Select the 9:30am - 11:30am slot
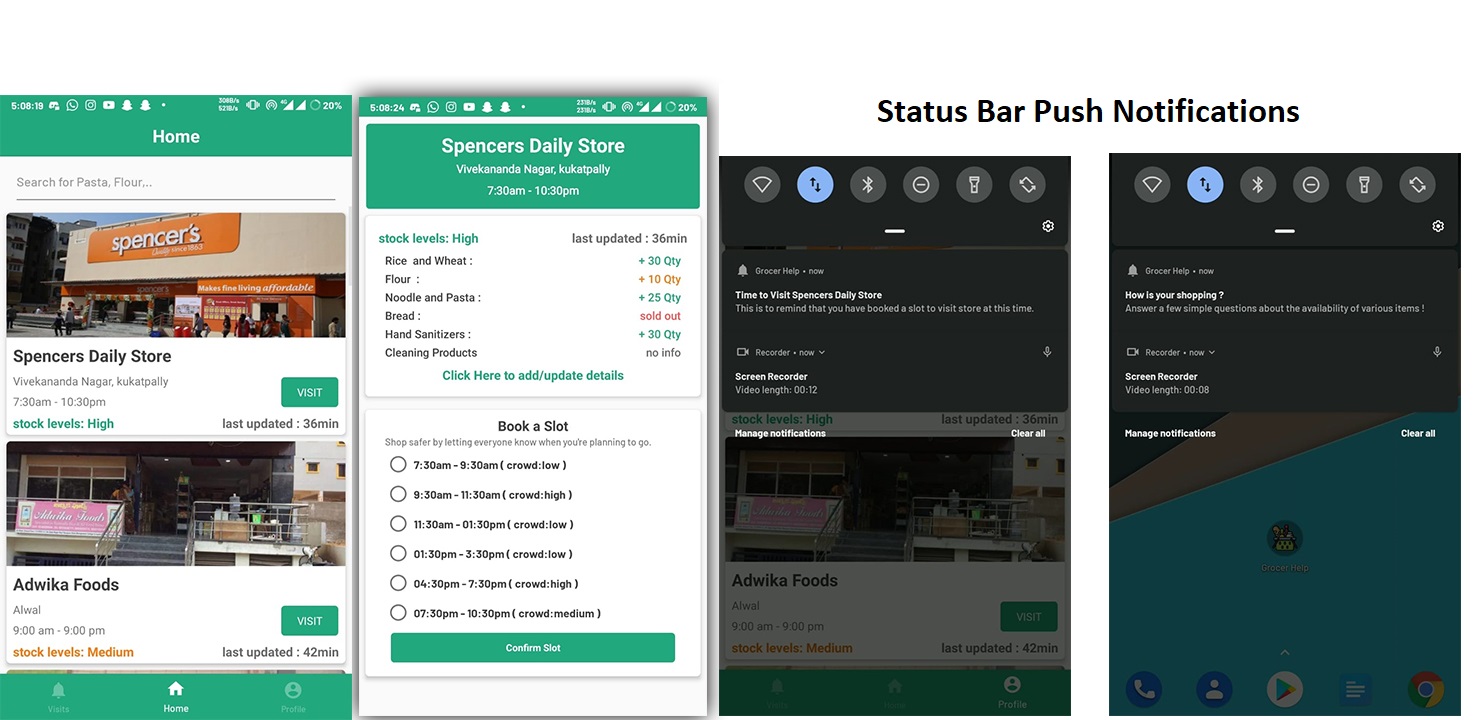The image size is (1481, 720). (x=398, y=494)
